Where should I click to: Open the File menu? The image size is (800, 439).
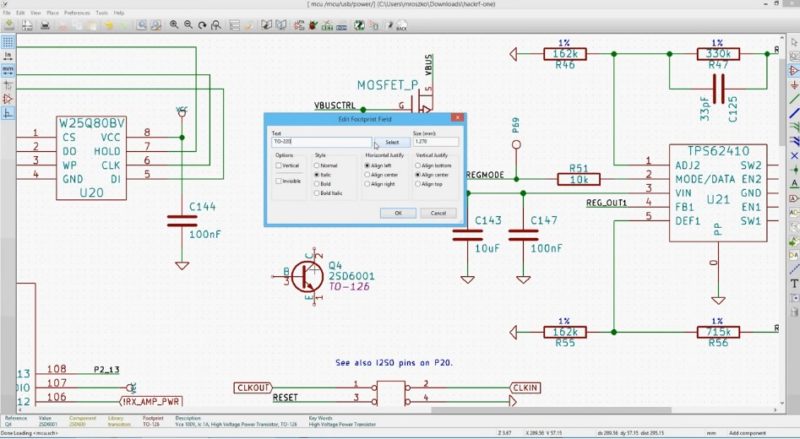click(7, 13)
